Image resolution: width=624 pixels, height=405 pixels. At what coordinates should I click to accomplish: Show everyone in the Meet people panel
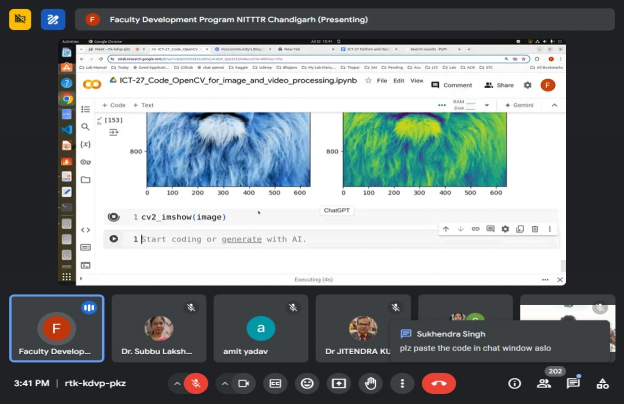point(544,384)
